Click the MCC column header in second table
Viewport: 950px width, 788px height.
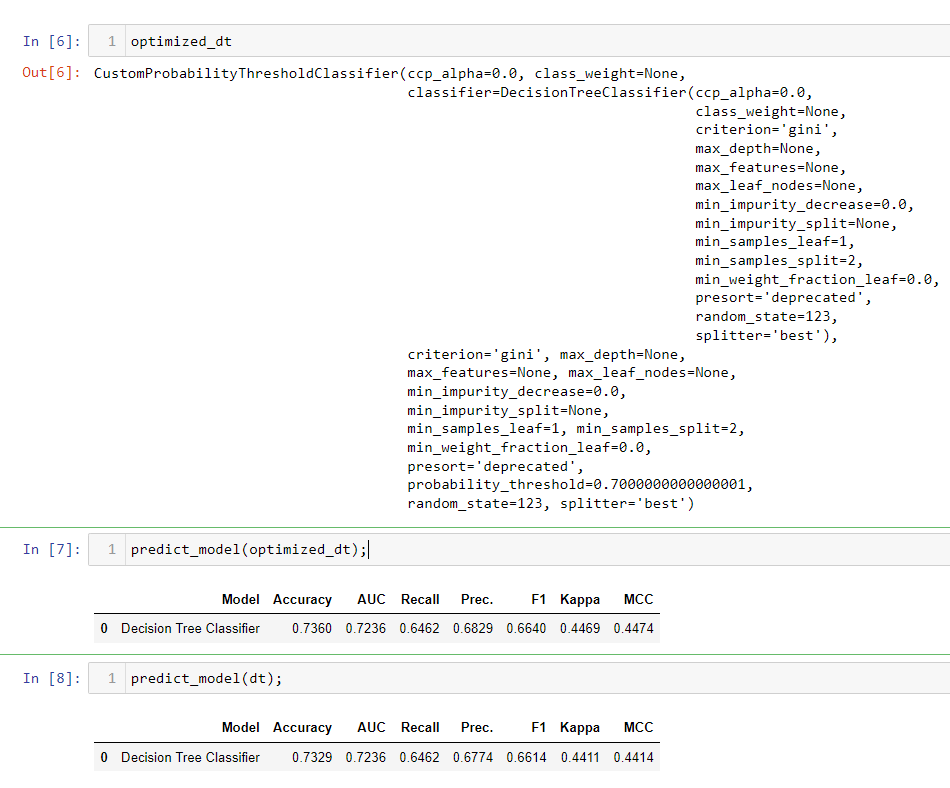tap(638, 727)
